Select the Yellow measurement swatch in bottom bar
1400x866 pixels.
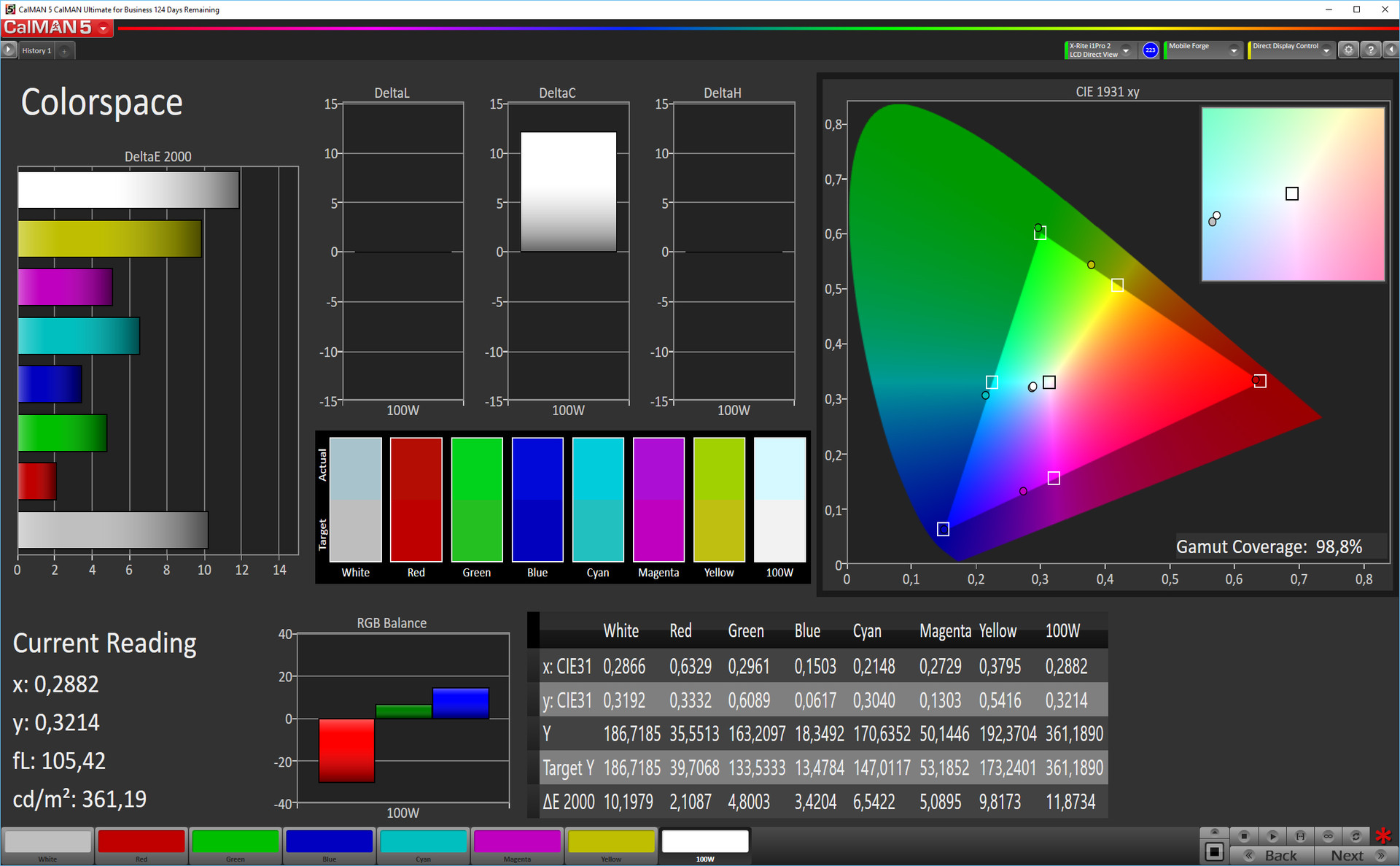tap(612, 846)
